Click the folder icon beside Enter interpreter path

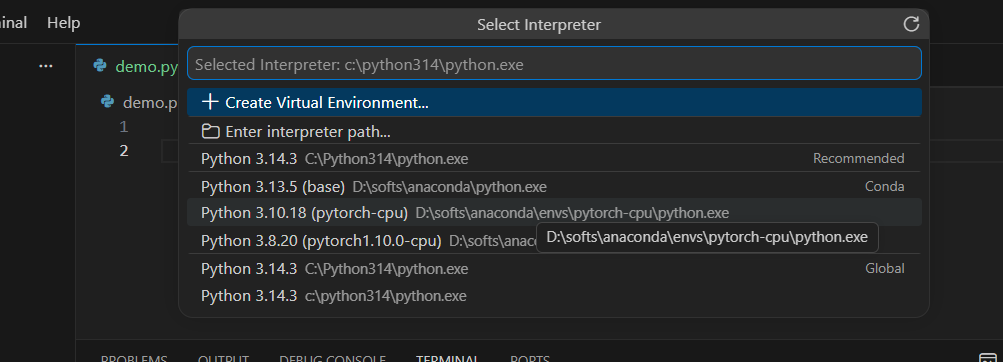click(x=210, y=132)
